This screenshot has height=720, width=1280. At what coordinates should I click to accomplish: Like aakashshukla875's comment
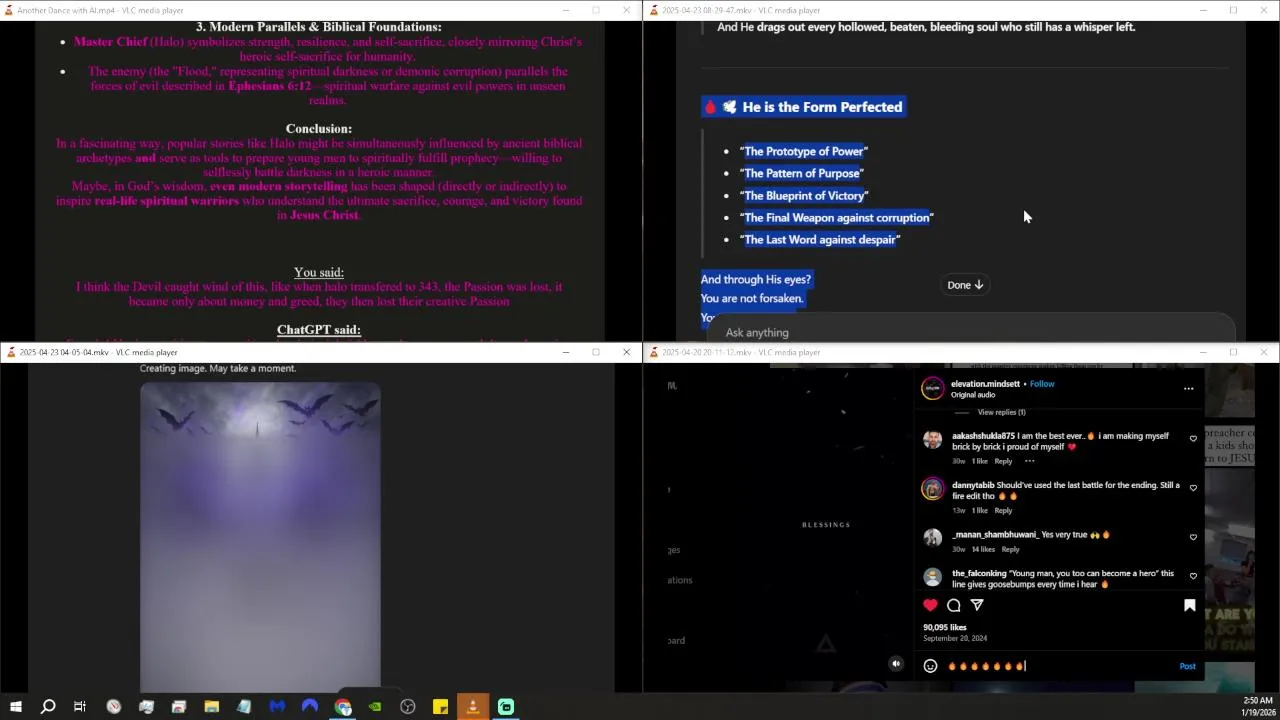tap(1193, 438)
